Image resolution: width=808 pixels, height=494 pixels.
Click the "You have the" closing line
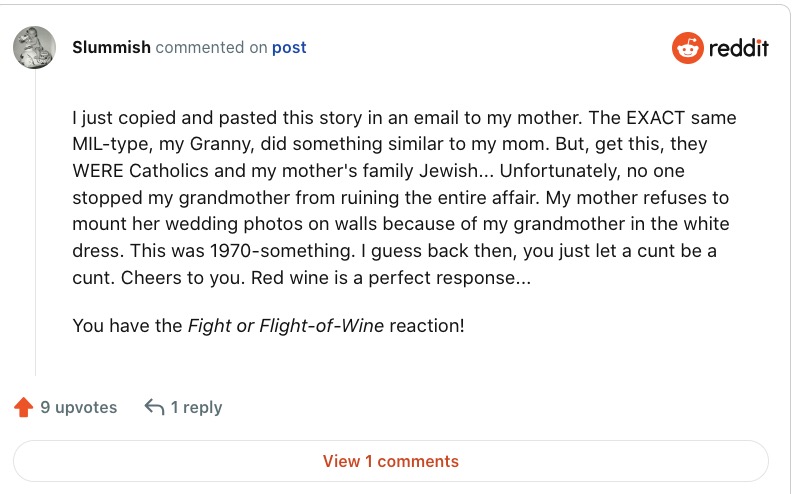(127, 326)
